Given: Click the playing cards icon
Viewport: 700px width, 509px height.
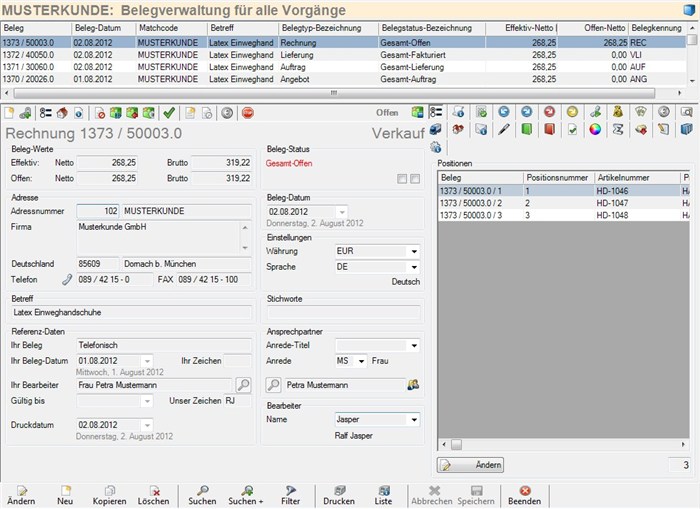Looking at the screenshot, I should 641,112.
